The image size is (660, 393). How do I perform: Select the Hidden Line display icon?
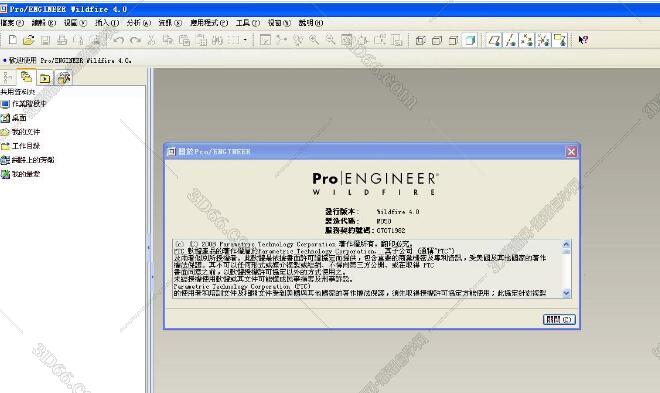(436, 40)
